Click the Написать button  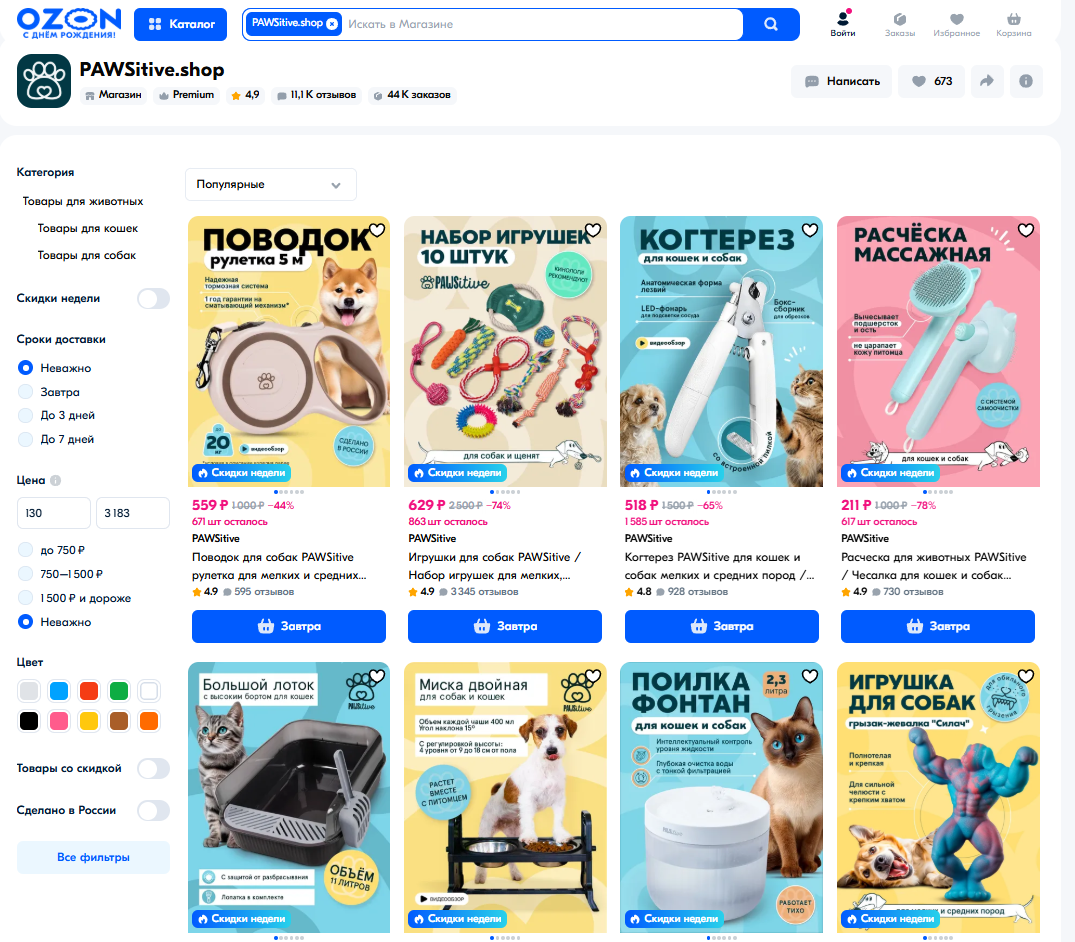[842, 81]
